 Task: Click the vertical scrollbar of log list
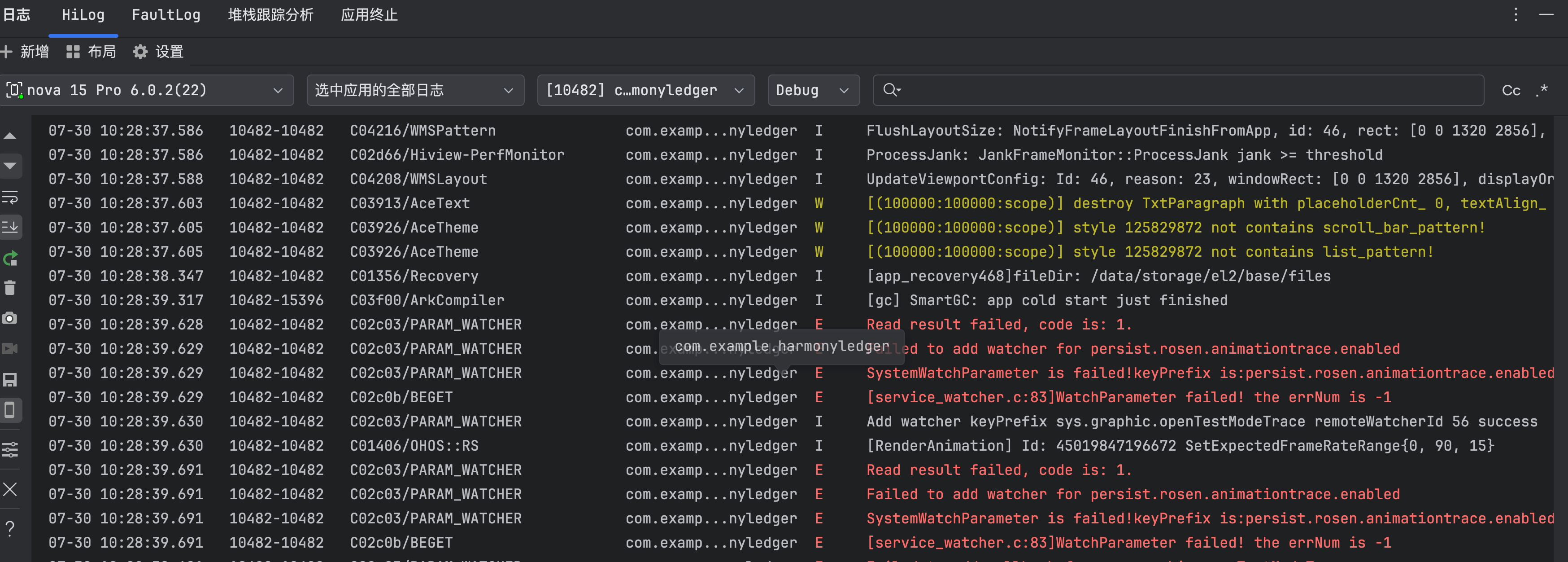pos(1561,338)
